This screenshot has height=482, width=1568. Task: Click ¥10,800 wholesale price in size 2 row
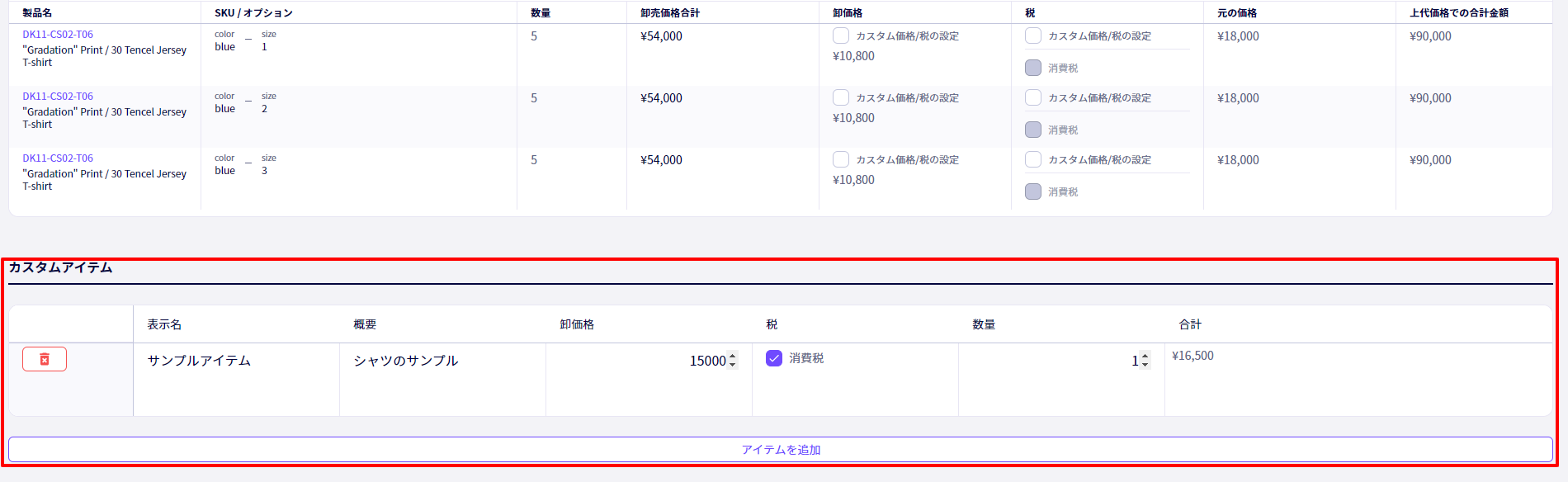point(853,118)
